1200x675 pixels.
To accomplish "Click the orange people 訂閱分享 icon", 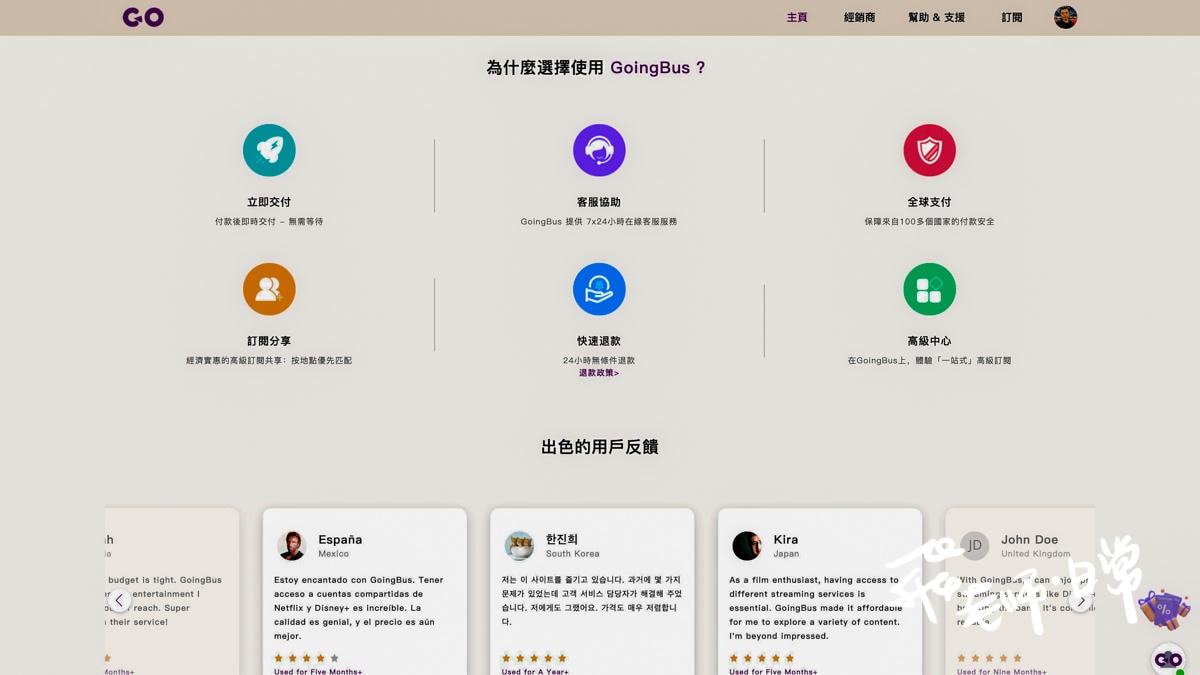I will (269, 289).
